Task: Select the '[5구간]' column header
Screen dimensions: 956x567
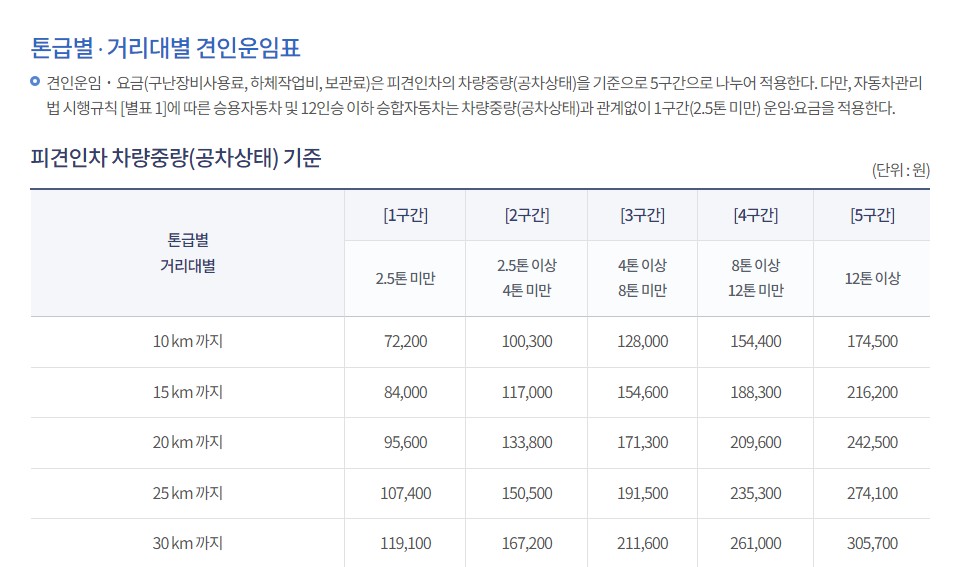Action: click(x=872, y=216)
